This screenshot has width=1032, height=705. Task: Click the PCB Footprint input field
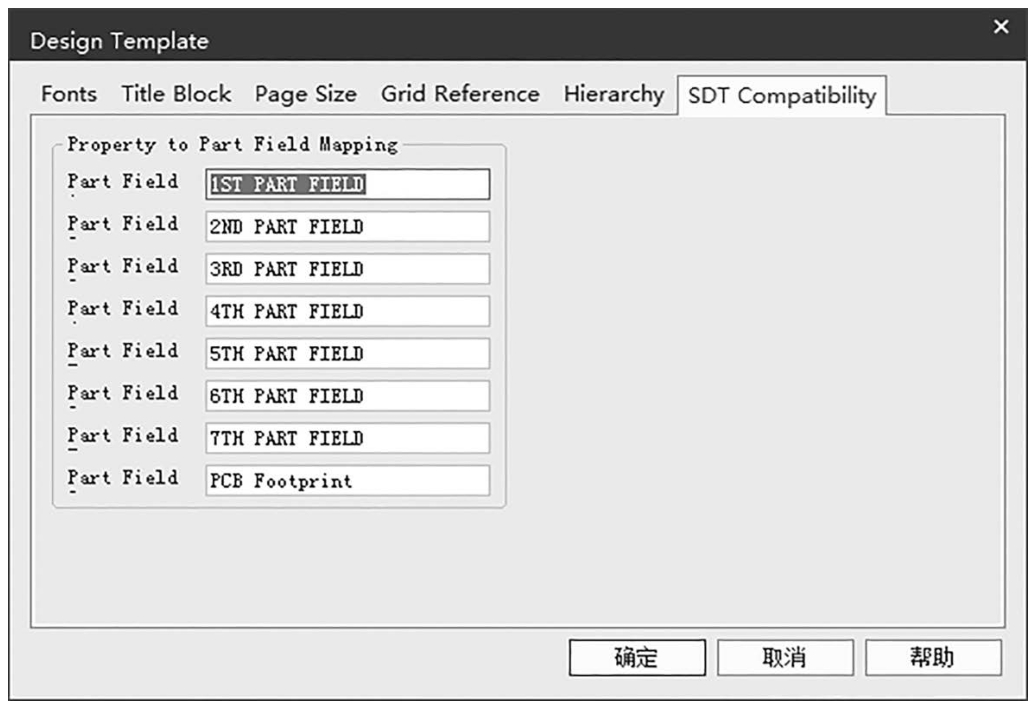click(348, 481)
